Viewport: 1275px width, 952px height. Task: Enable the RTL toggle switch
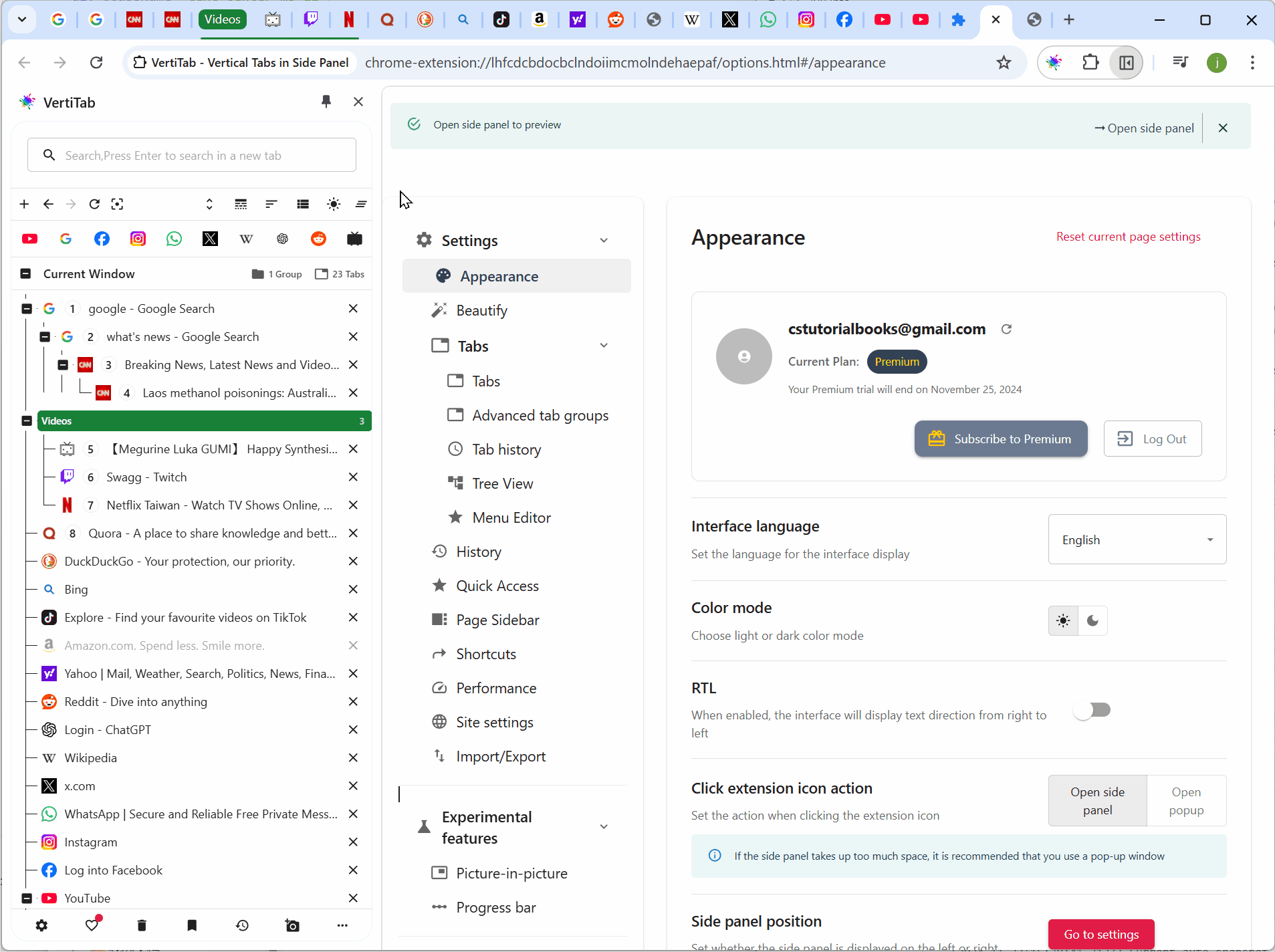tap(1091, 710)
